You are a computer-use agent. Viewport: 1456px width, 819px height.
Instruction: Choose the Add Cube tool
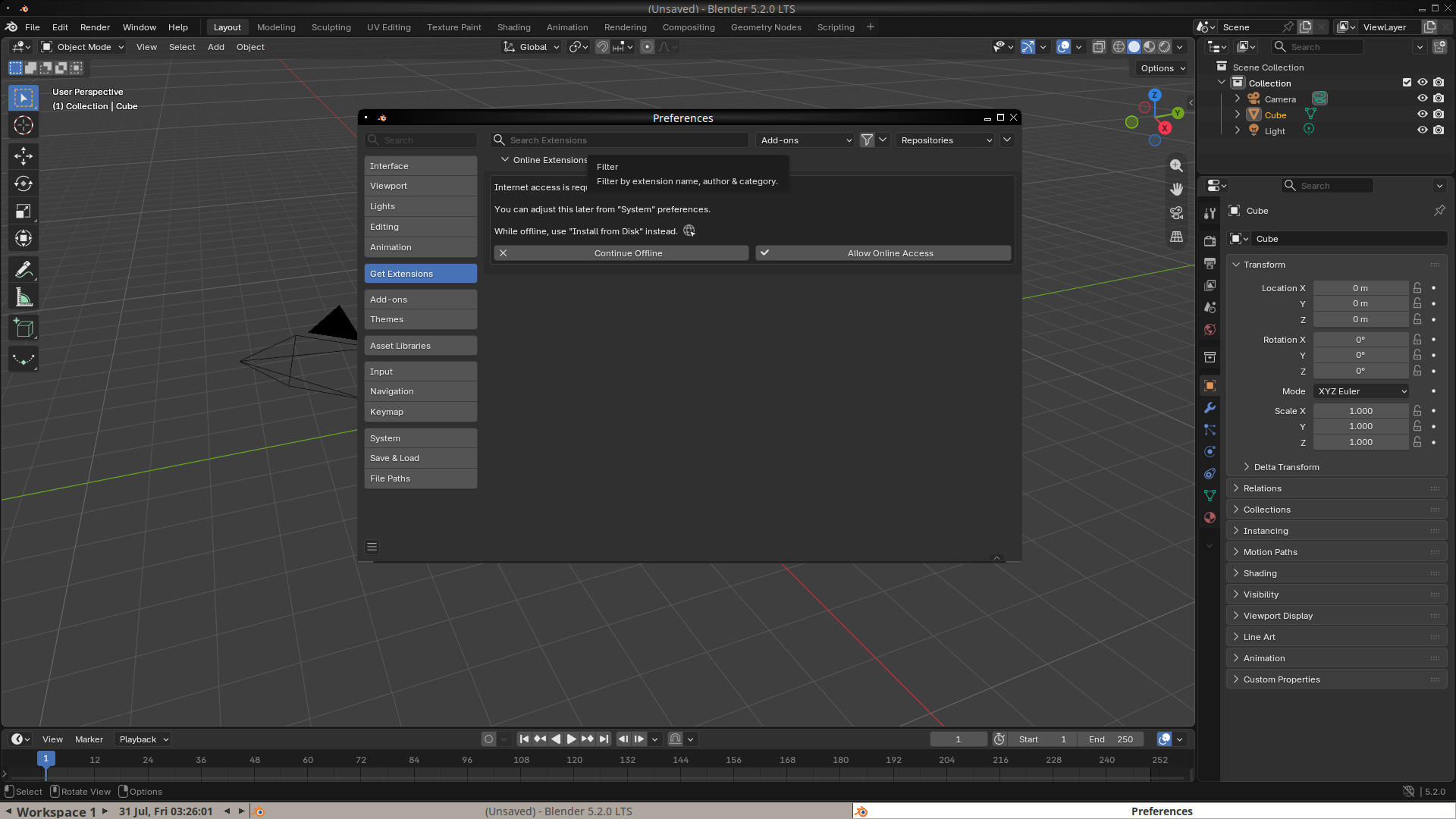tap(24, 328)
